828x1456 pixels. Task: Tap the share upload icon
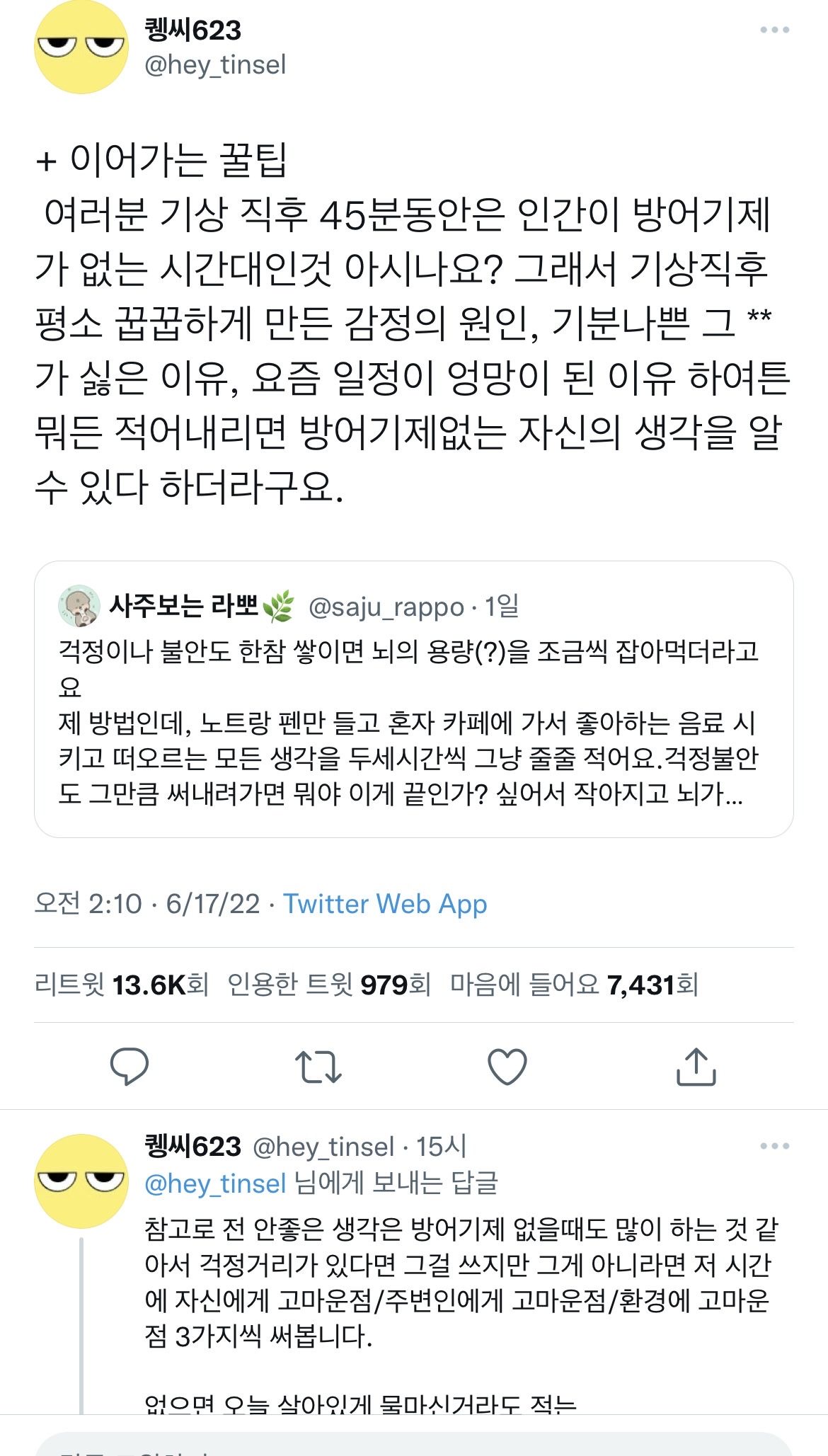[696, 1066]
